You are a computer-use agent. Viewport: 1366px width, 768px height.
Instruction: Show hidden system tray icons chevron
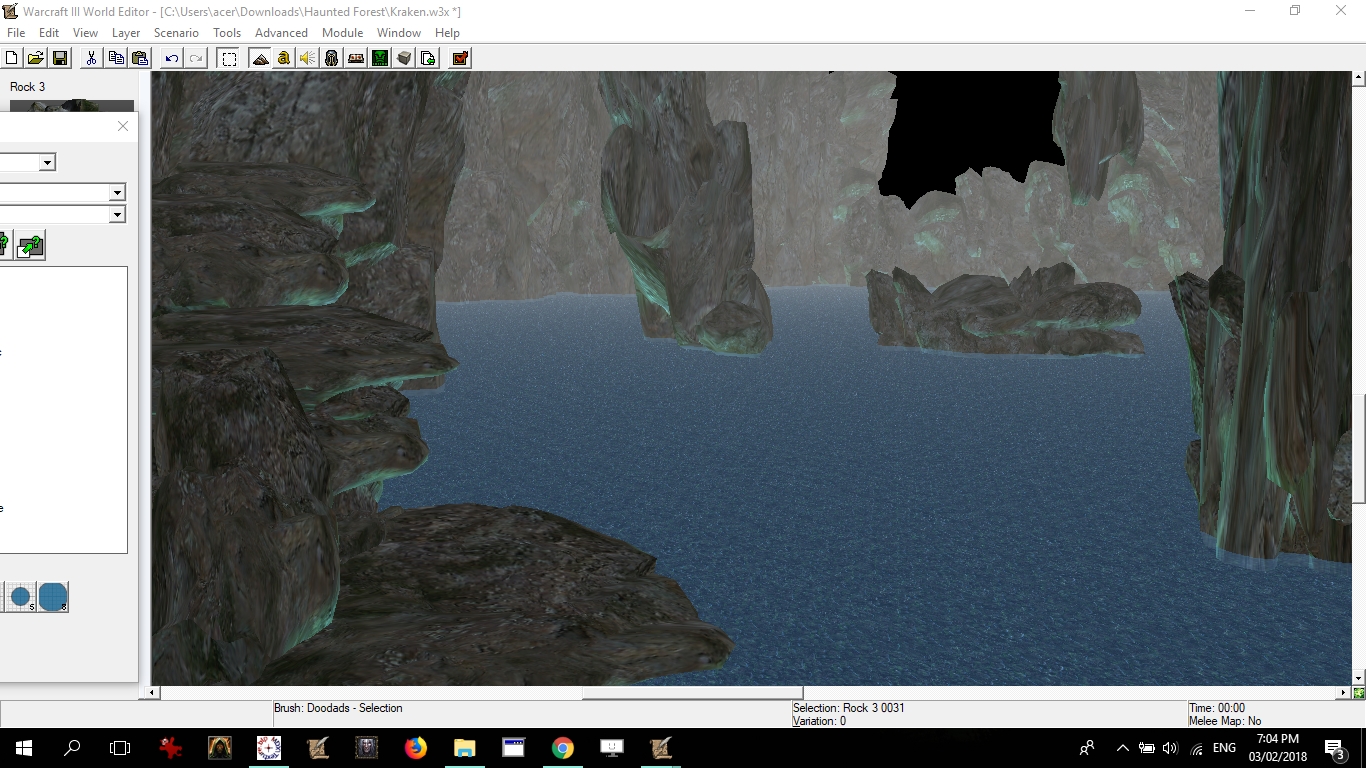[1122, 748]
